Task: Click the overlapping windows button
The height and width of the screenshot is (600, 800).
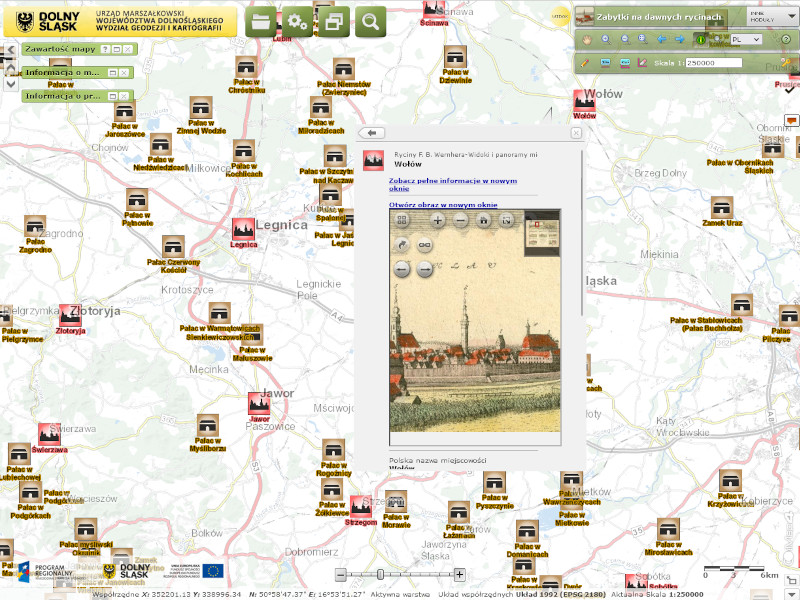Action: [x=334, y=22]
